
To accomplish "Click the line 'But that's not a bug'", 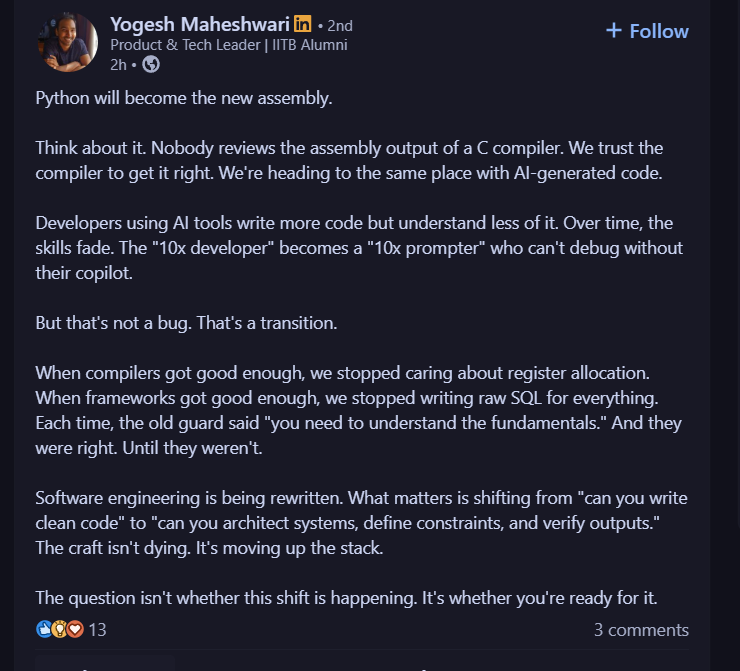I will tap(186, 325).
